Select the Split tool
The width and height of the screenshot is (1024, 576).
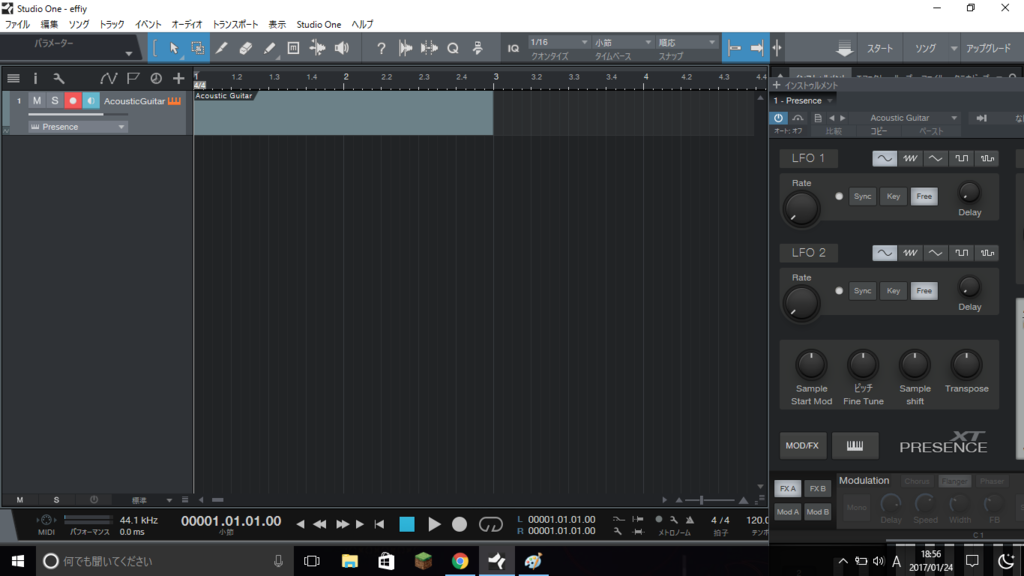221,48
